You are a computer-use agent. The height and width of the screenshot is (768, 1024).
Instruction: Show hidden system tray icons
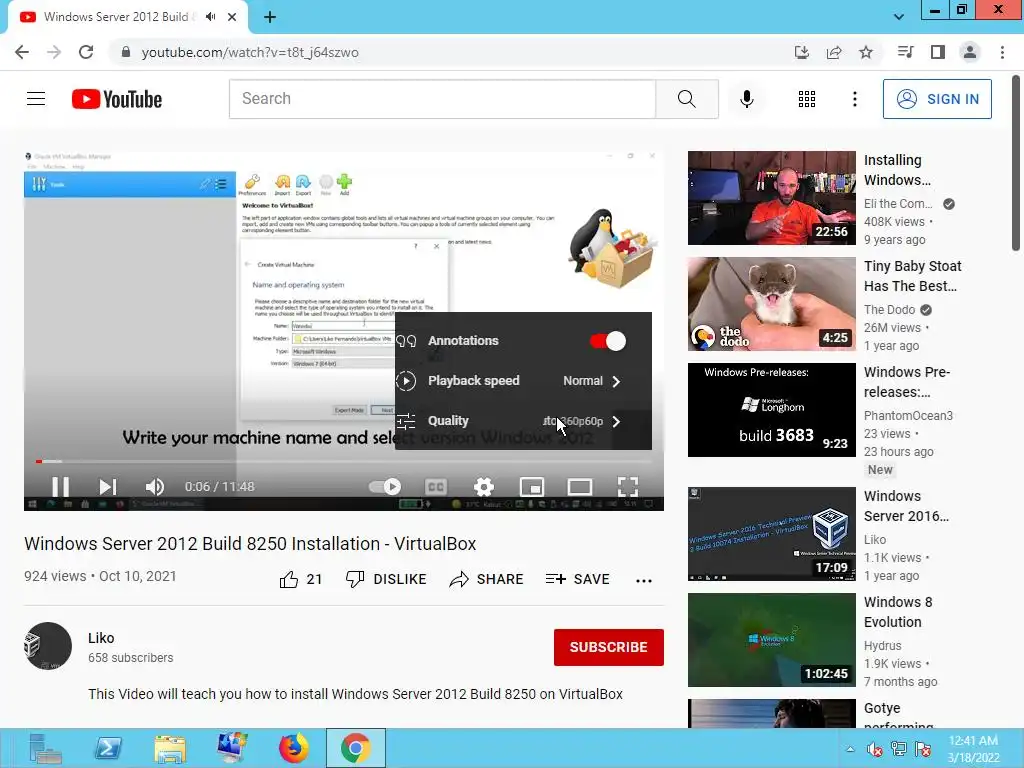[850, 749]
